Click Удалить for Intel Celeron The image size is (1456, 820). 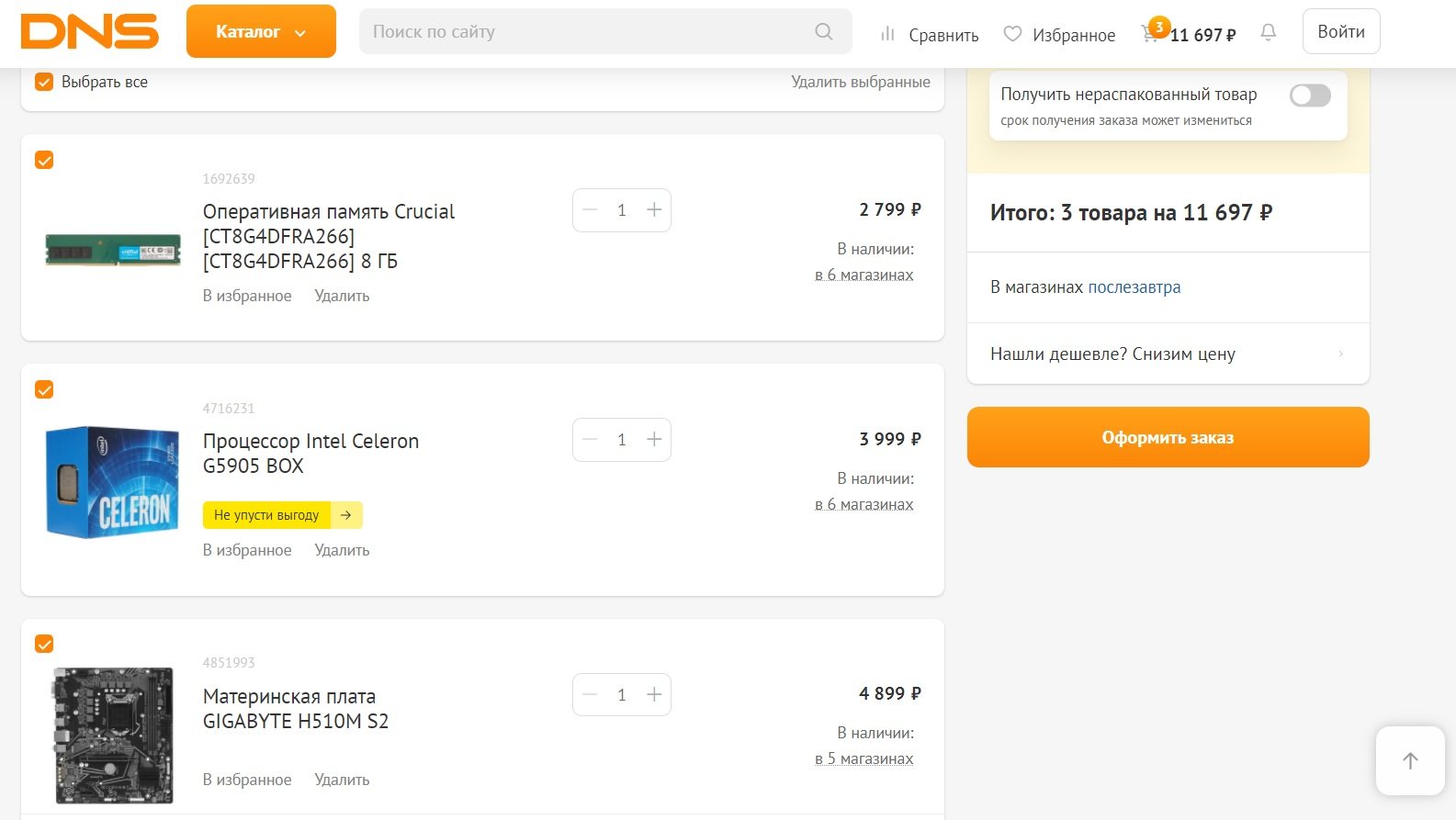pos(342,550)
